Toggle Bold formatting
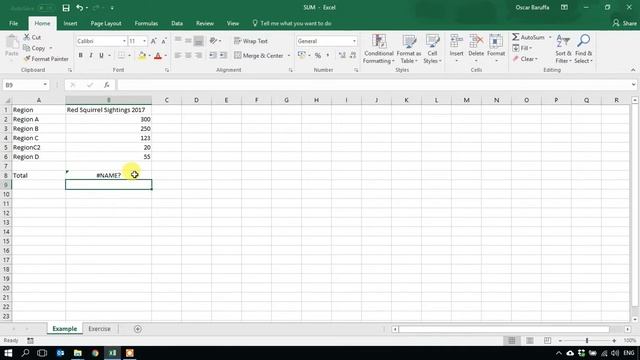Viewport: 640px width, 360px height. pos(80,56)
